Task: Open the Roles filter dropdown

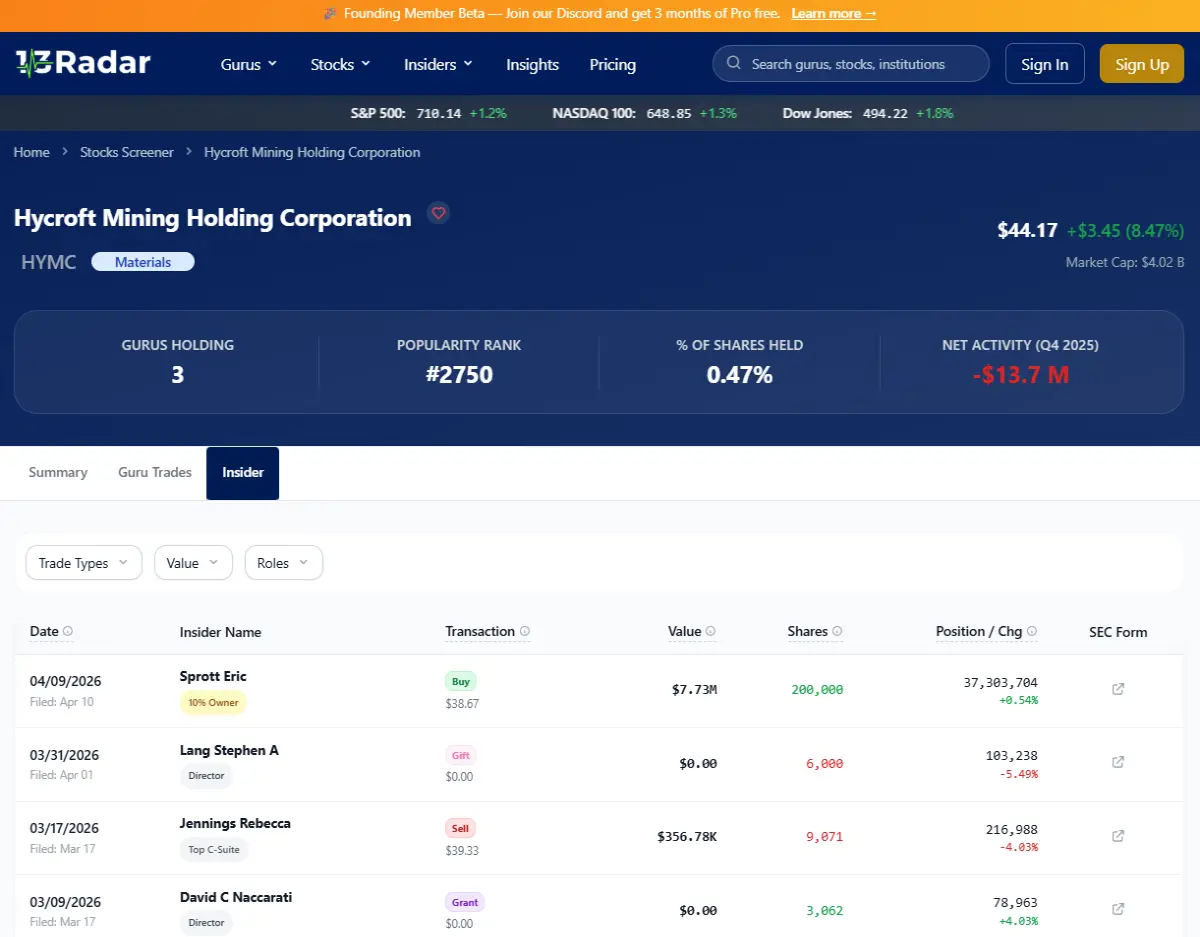Action: click(x=284, y=563)
